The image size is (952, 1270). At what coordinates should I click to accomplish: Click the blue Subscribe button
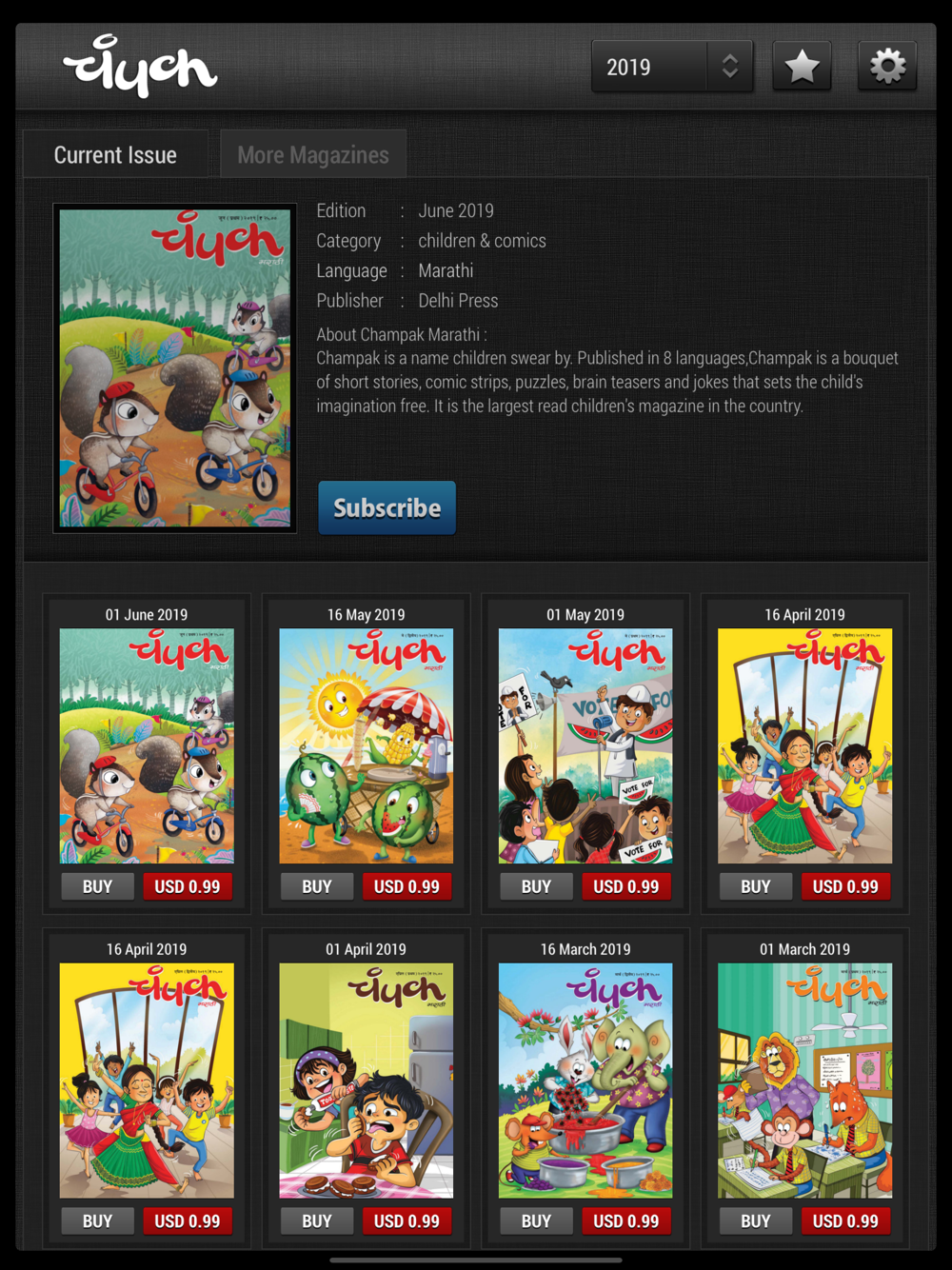pos(387,507)
